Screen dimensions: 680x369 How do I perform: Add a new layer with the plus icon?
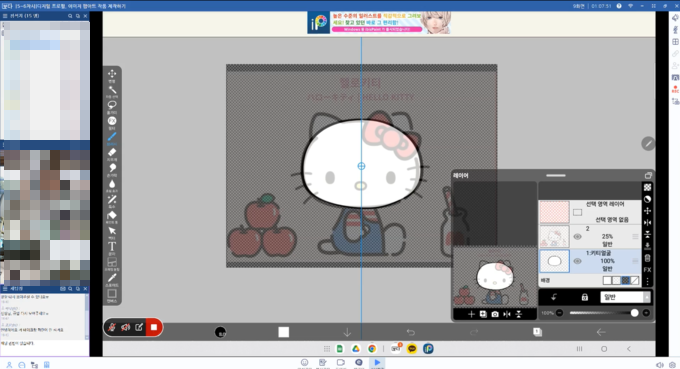pyautogui.click(x=471, y=314)
